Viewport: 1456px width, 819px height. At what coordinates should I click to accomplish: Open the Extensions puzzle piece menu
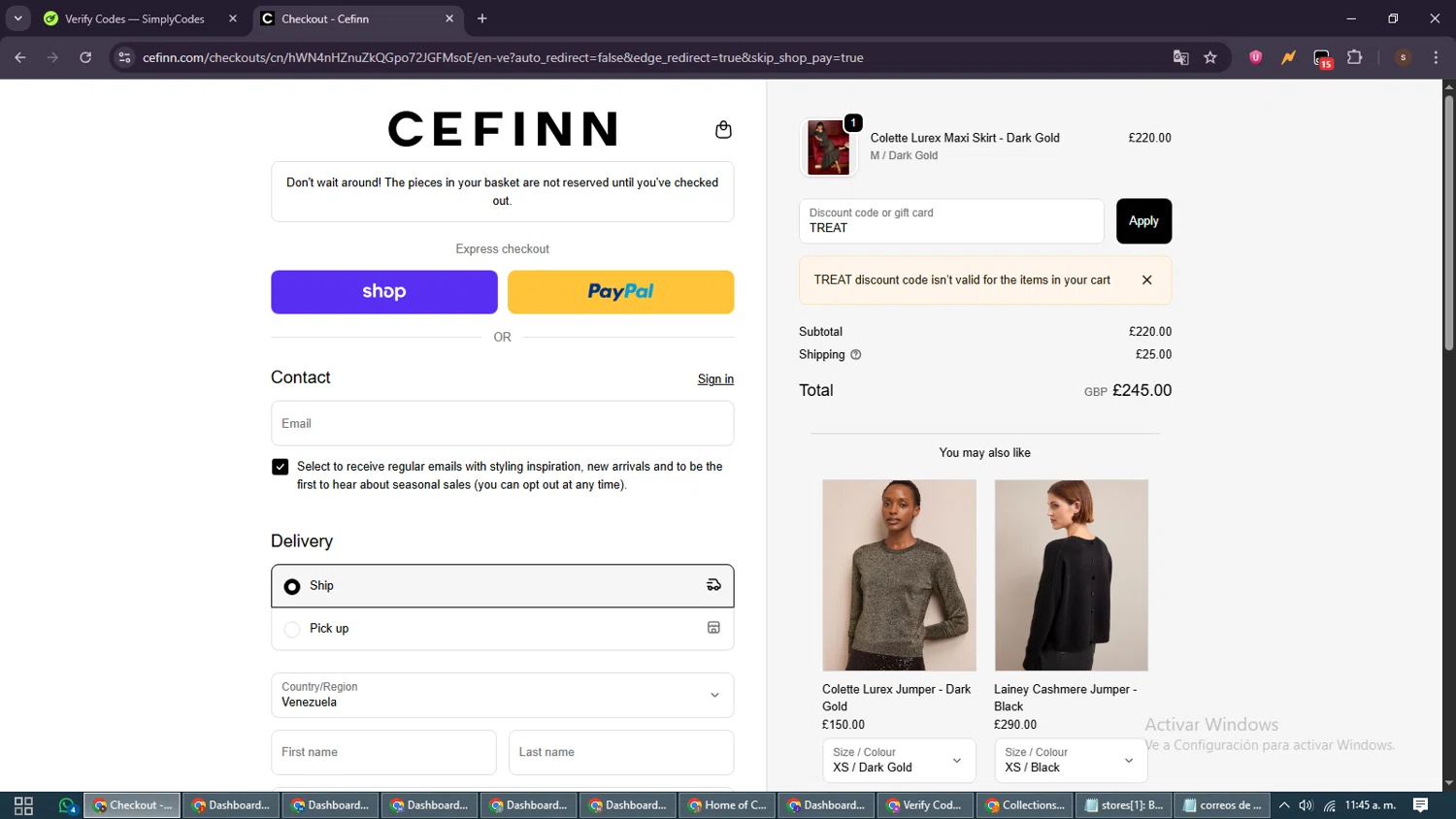coord(1355,57)
